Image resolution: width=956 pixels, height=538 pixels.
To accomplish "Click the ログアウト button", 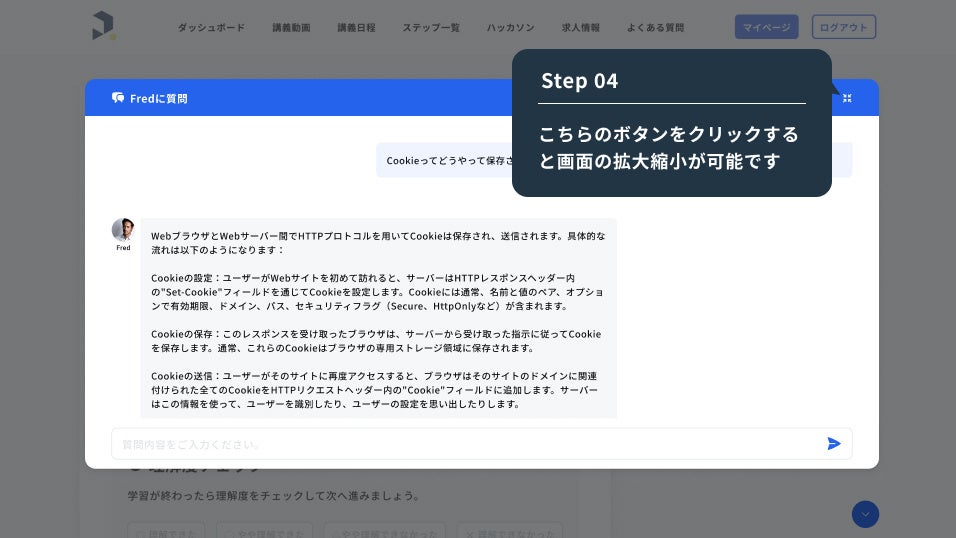I will pos(844,27).
